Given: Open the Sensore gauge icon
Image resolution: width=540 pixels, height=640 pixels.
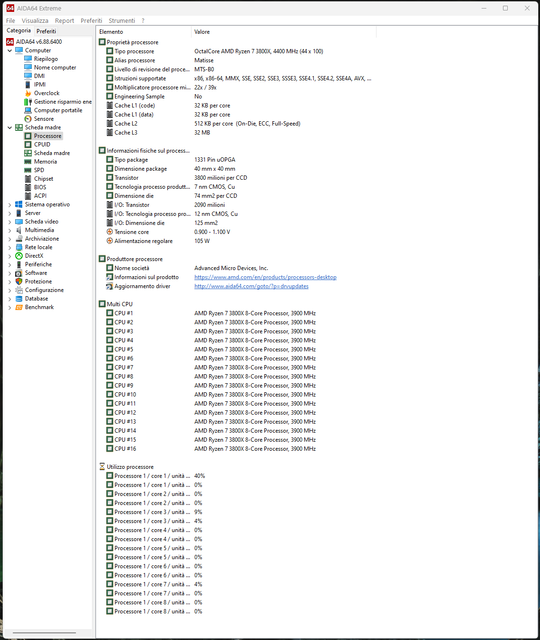Looking at the screenshot, I should coord(28,119).
